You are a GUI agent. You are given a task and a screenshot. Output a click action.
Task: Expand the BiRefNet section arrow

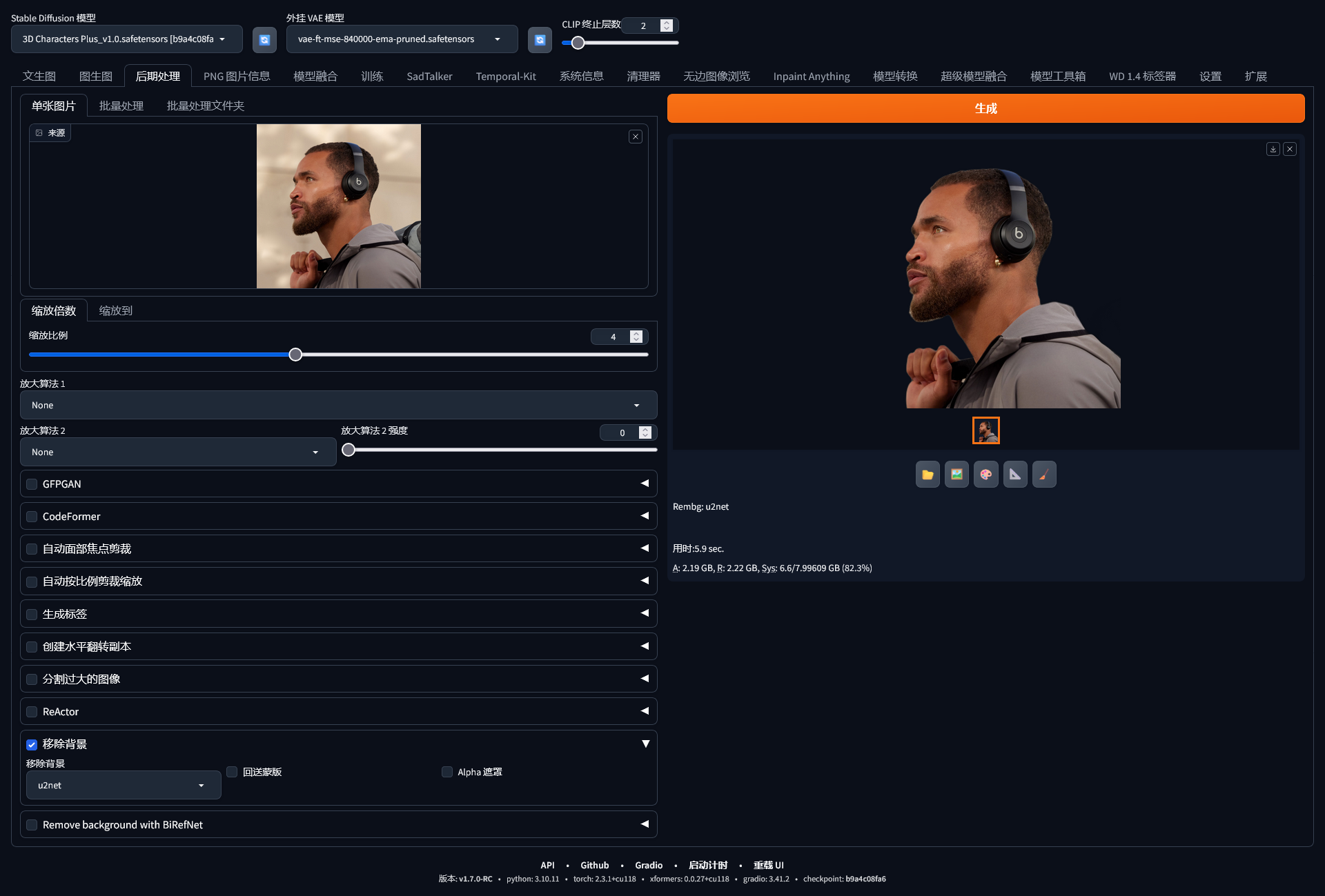pyautogui.click(x=645, y=824)
